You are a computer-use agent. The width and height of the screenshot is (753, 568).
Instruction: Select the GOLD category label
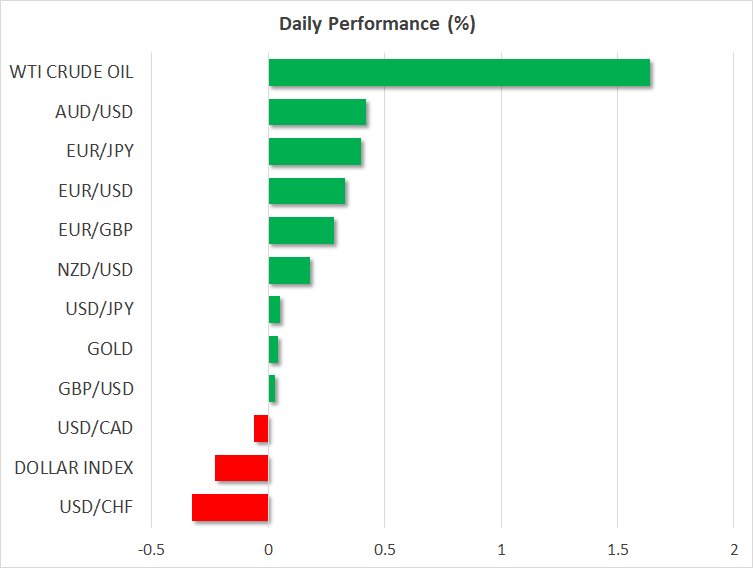tap(110, 349)
